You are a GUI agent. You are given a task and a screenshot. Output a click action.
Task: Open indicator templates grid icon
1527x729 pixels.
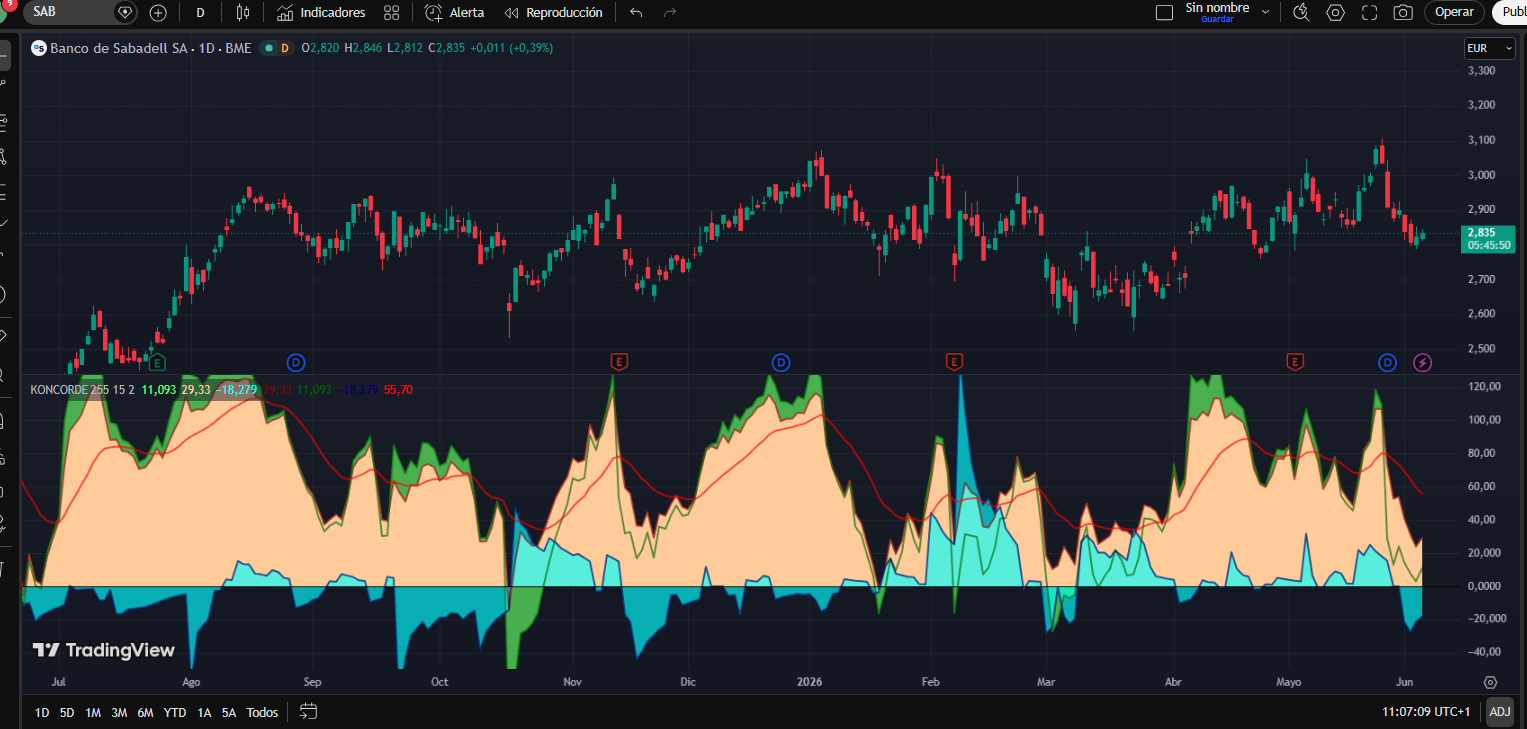(391, 13)
